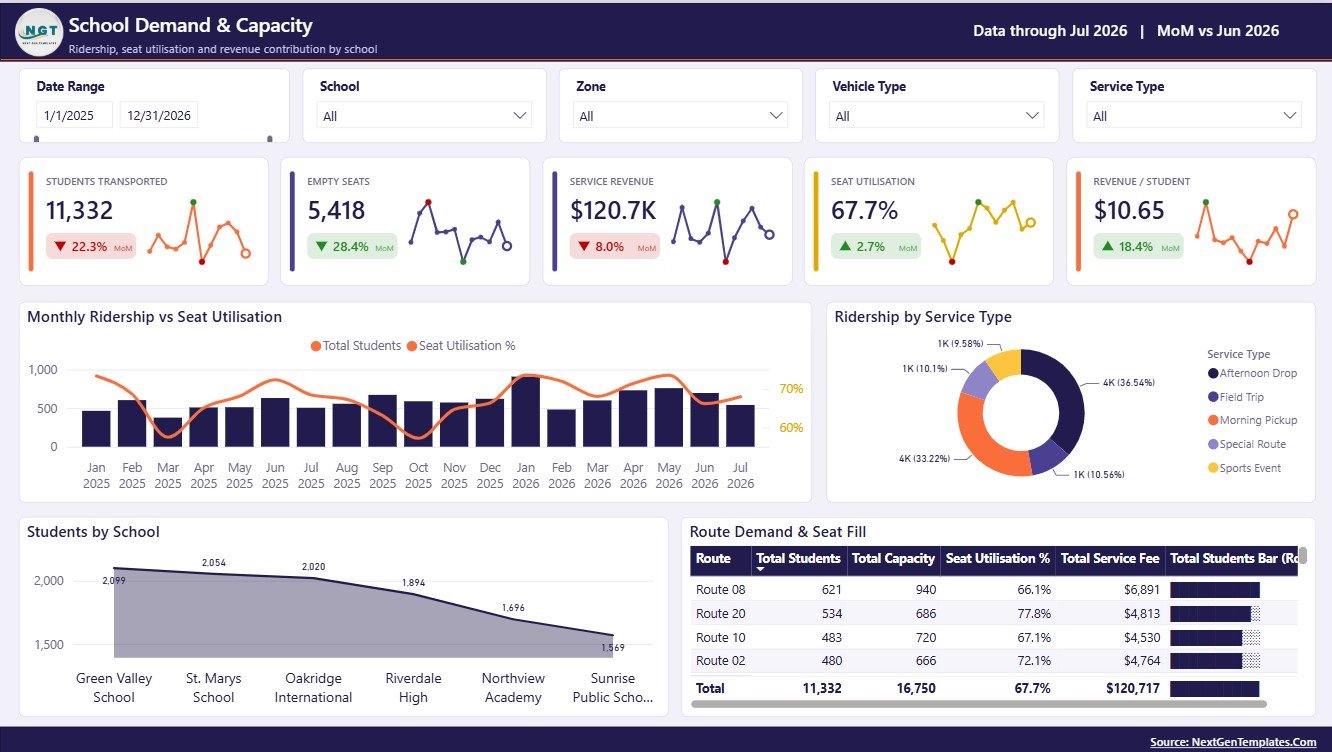
Task: Select the Service Revenue $120.7K value
Action: point(613,211)
